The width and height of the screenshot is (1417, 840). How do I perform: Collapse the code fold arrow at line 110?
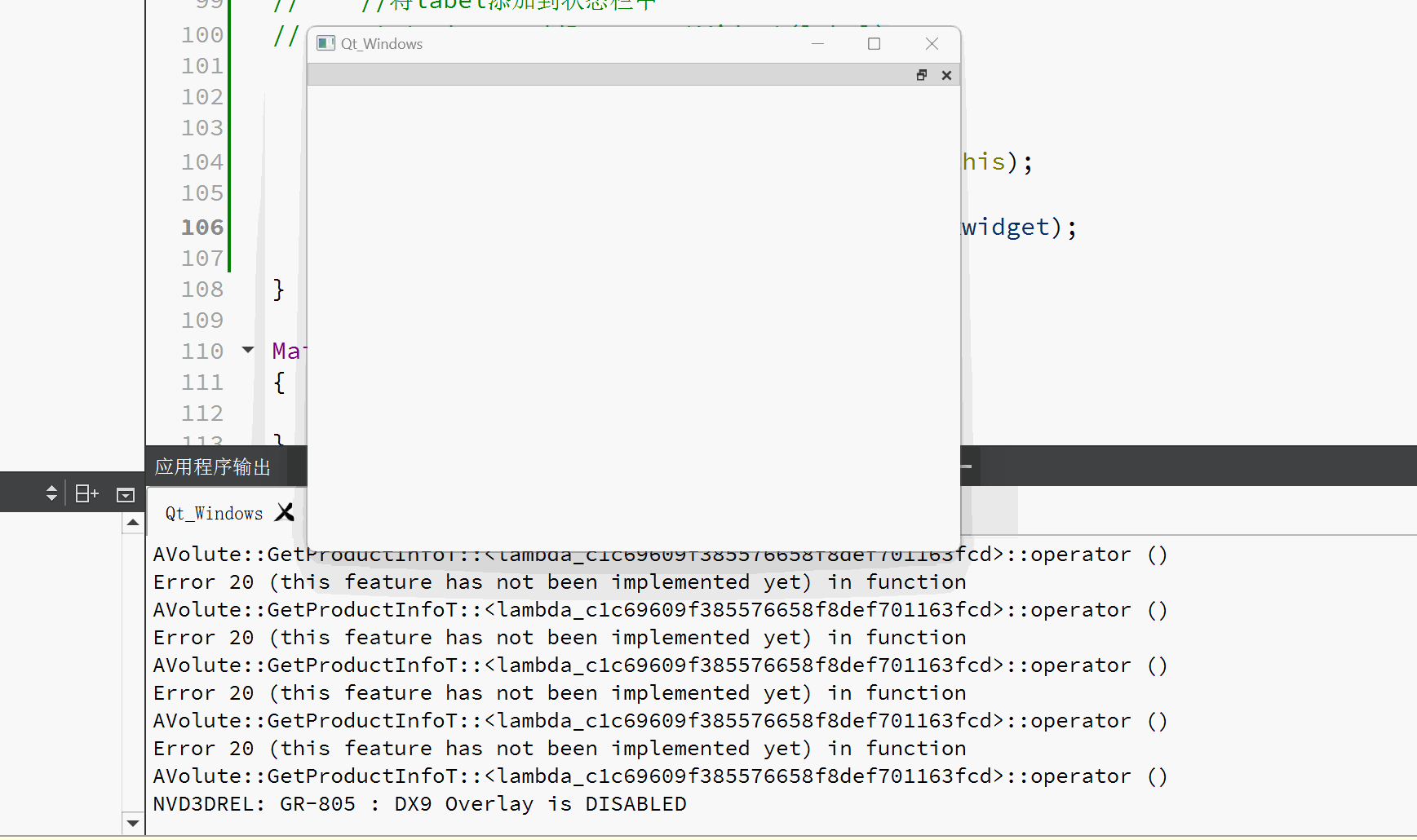coord(248,350)
